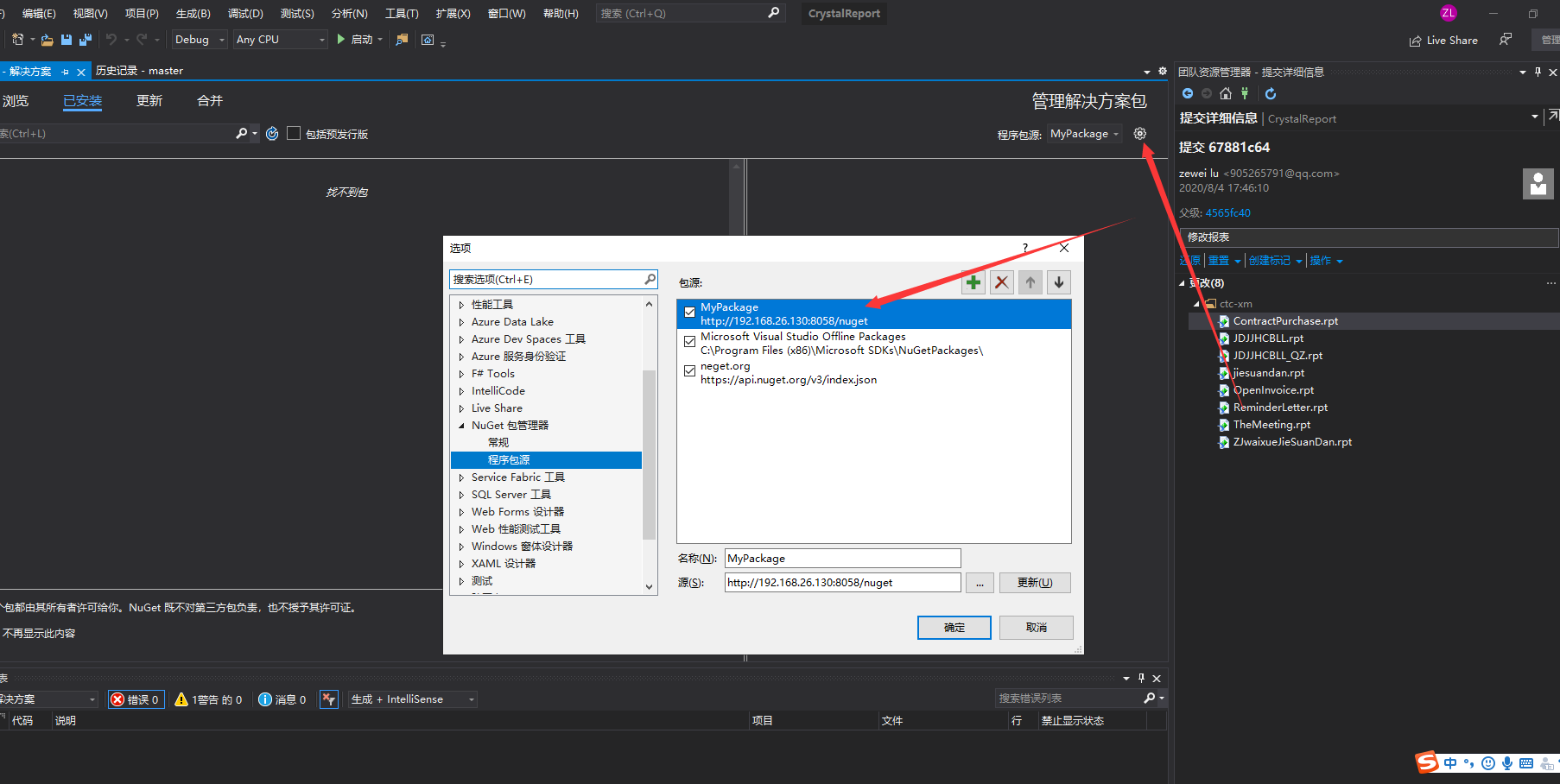Image resolution: width=1560 pixels, height=784 pixels.
Task: Open the Actions dropdown in commit details
Action: [x=1326, y=261]
